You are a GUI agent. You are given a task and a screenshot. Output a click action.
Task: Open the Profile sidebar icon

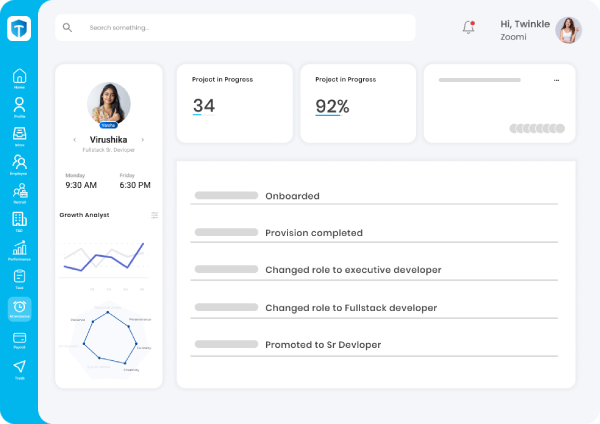tap(19, 105)
